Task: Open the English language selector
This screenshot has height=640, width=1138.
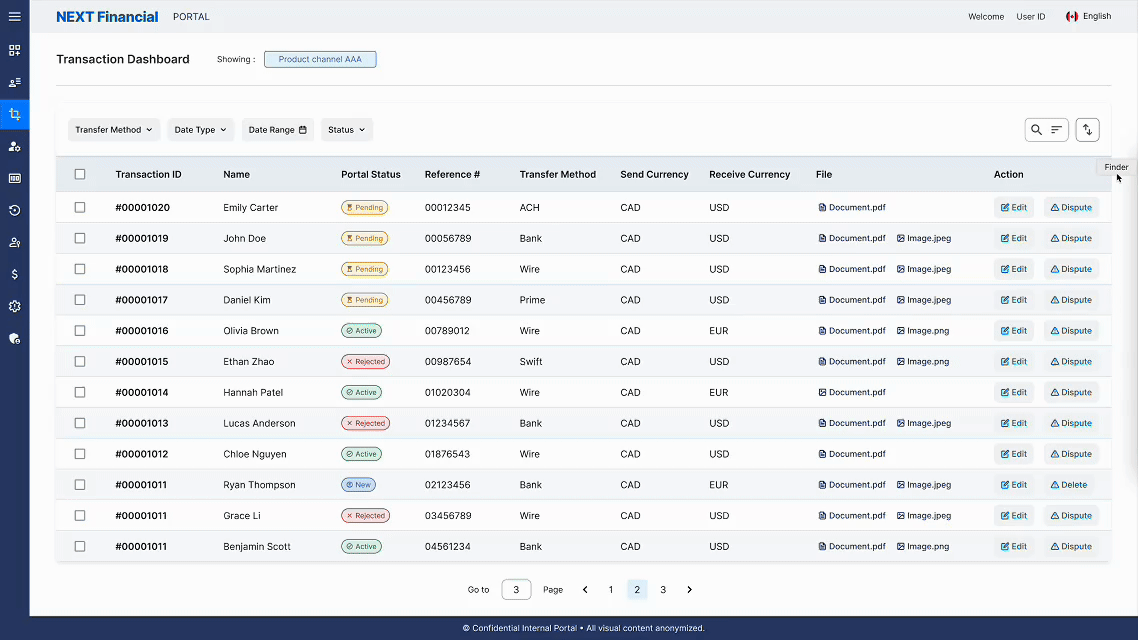Action: (1089, 17)
